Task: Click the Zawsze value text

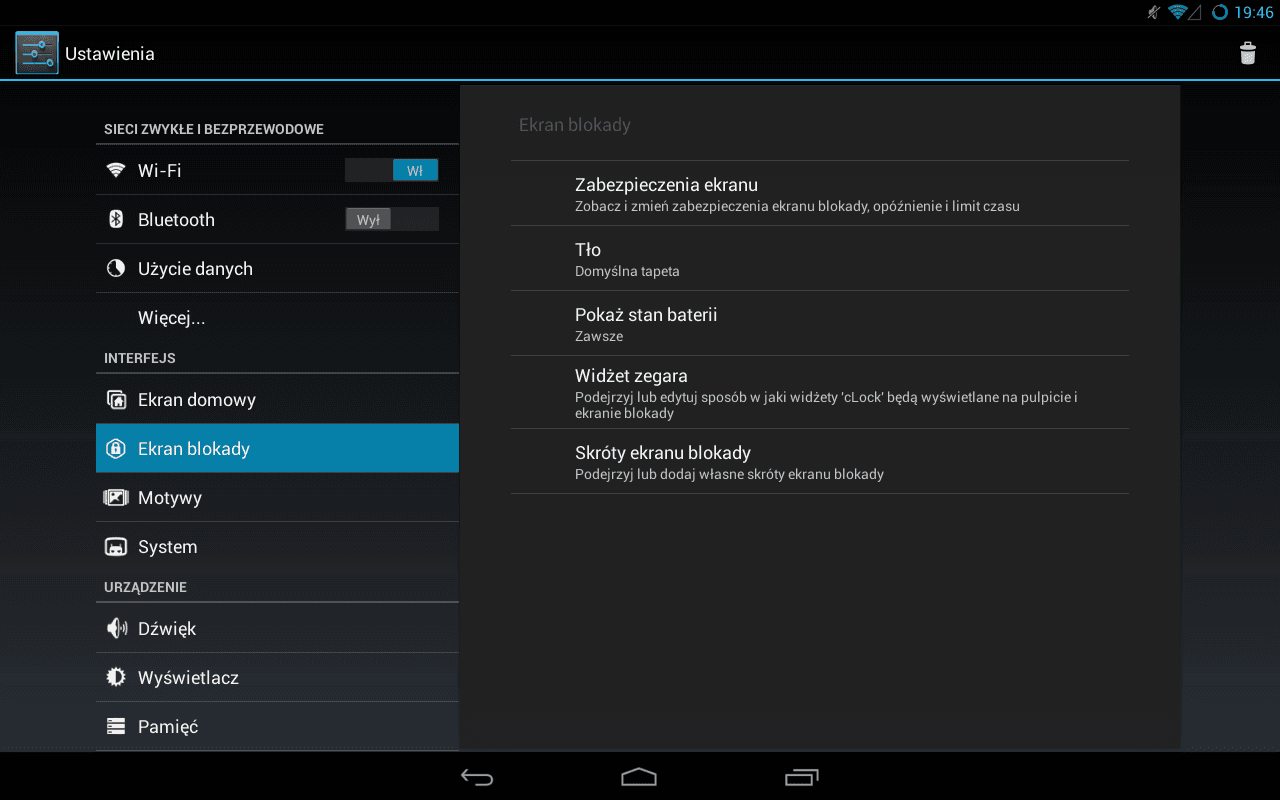Action: point(599,336)
